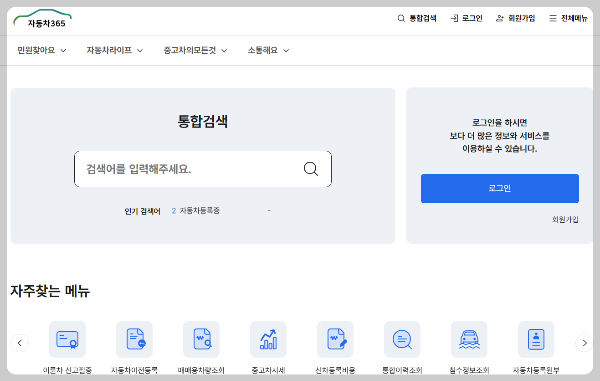The width and height of the screenshot is (600, 381).
Task: Expand the 소통해요 menu
Action: click(x=268, y=50)
